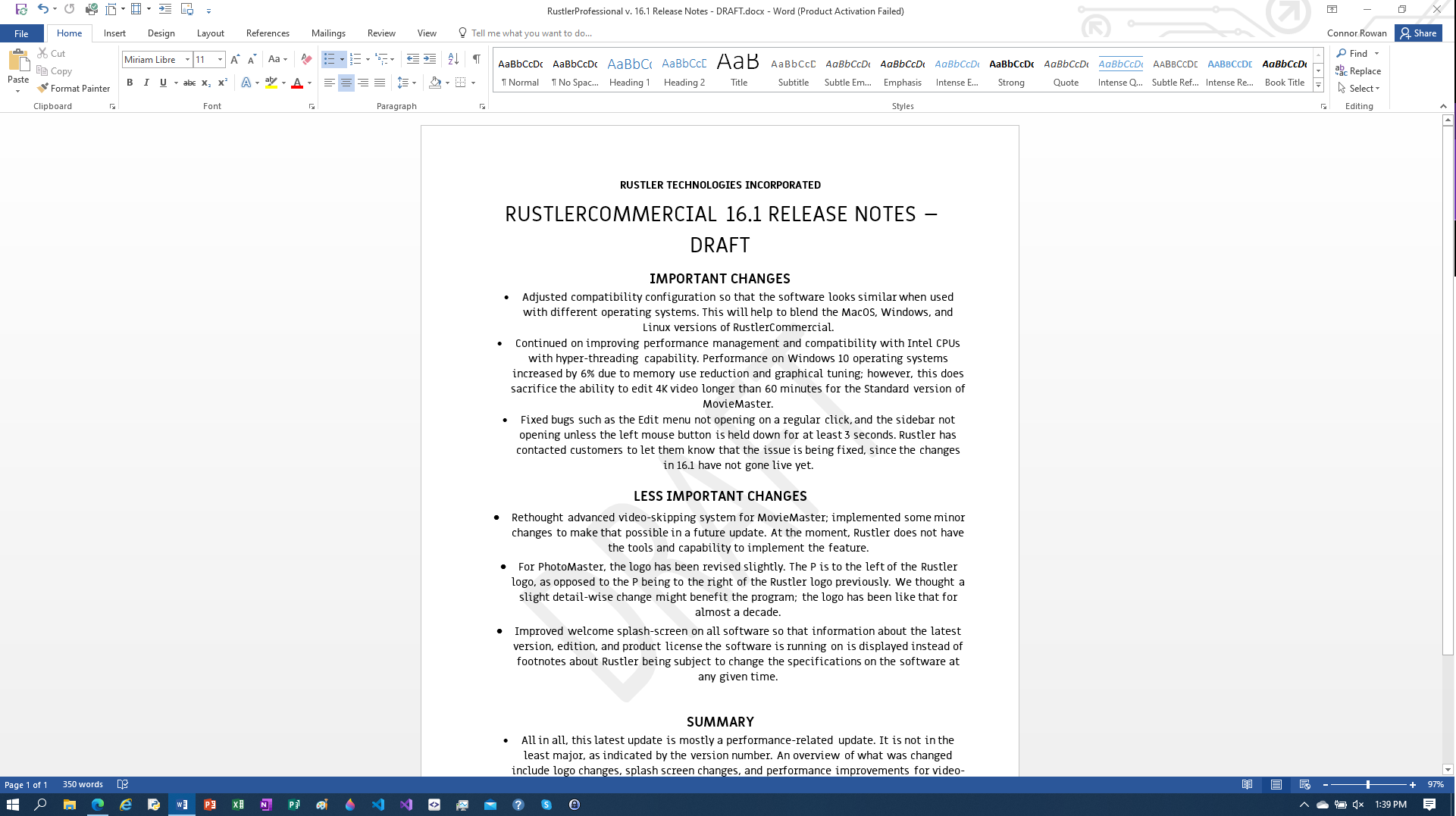Click the Shrink Font icon
Viewport: 1456px width, 816px height.
[x=252, y=59]
